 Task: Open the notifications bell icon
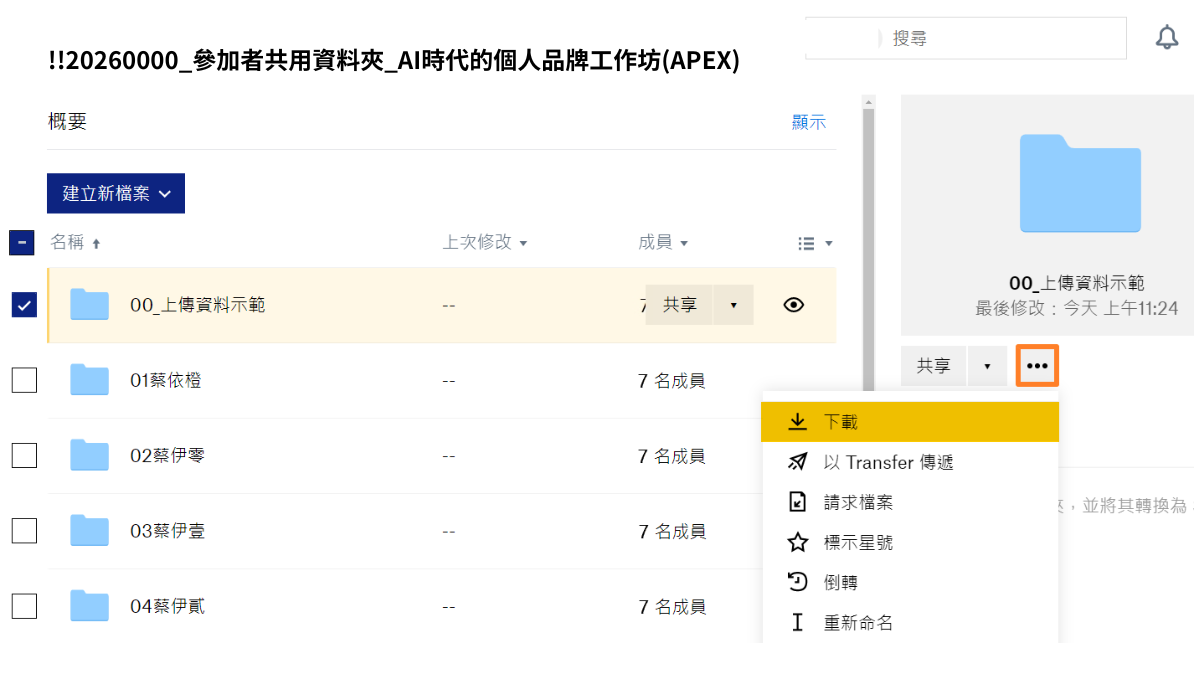(1167, 37)
